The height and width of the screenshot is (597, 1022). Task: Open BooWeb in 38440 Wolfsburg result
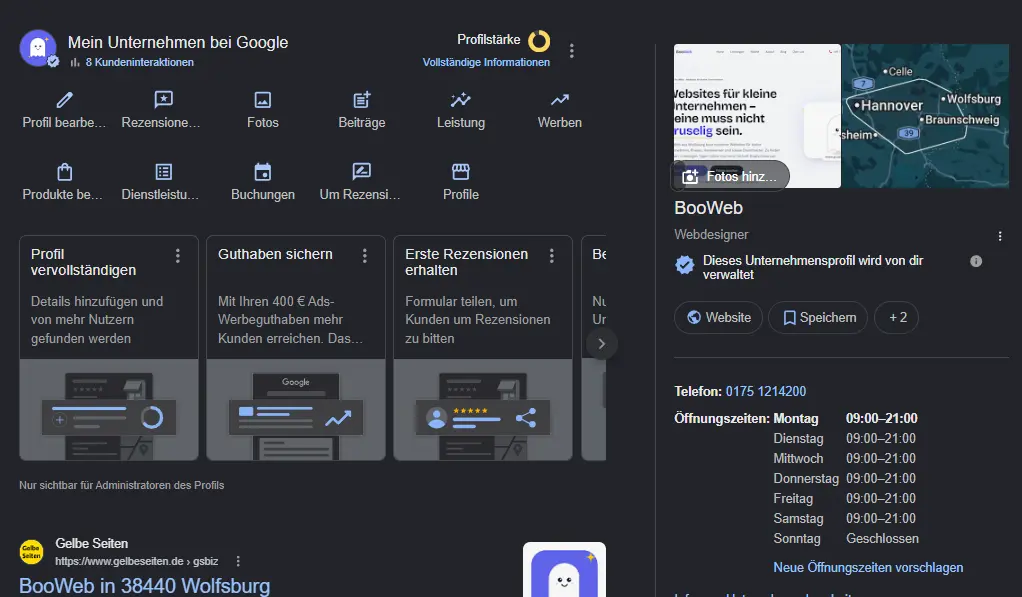tap(145, 585)
